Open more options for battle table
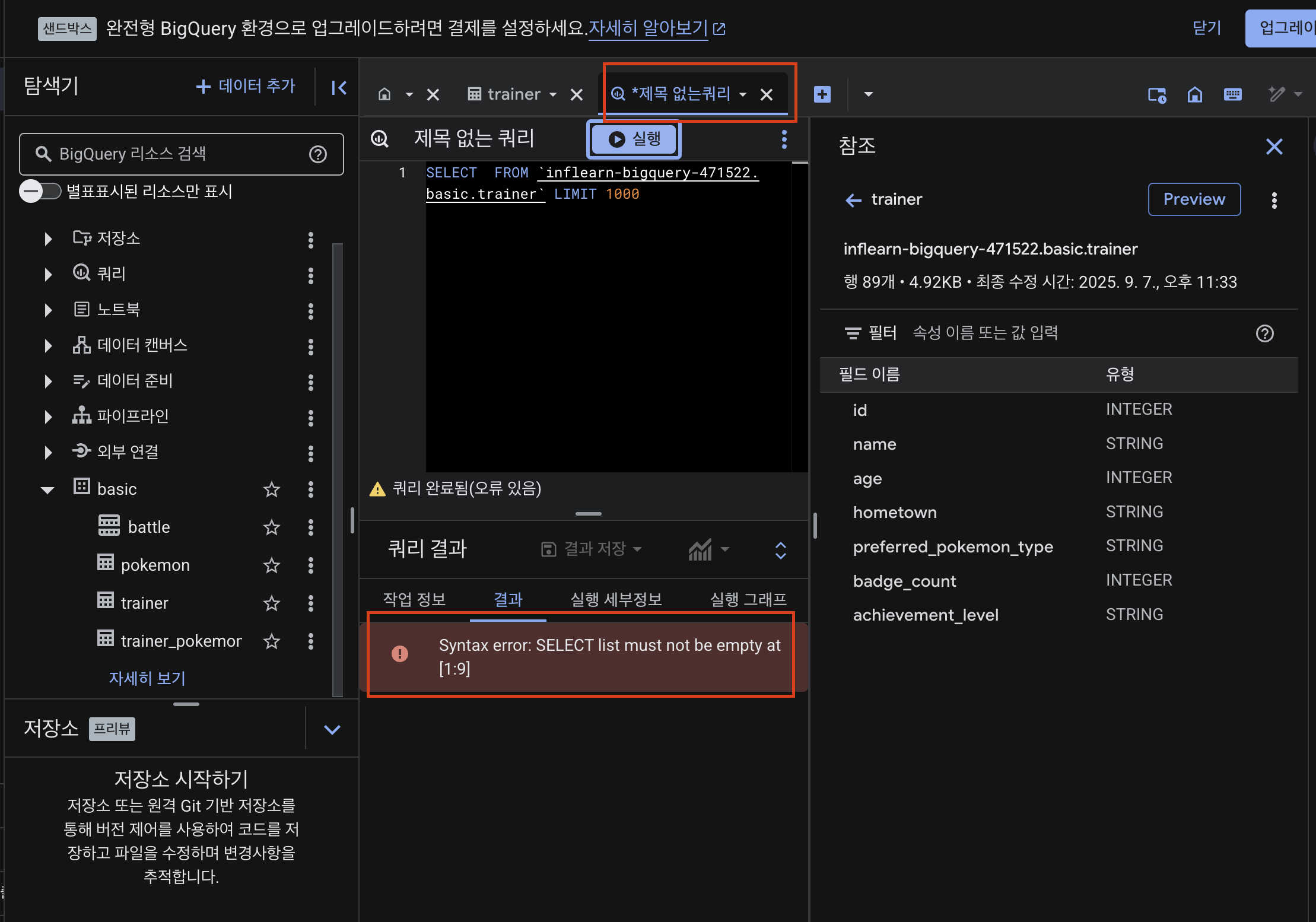The image size is (1316, 922). [x=311, y=527]
